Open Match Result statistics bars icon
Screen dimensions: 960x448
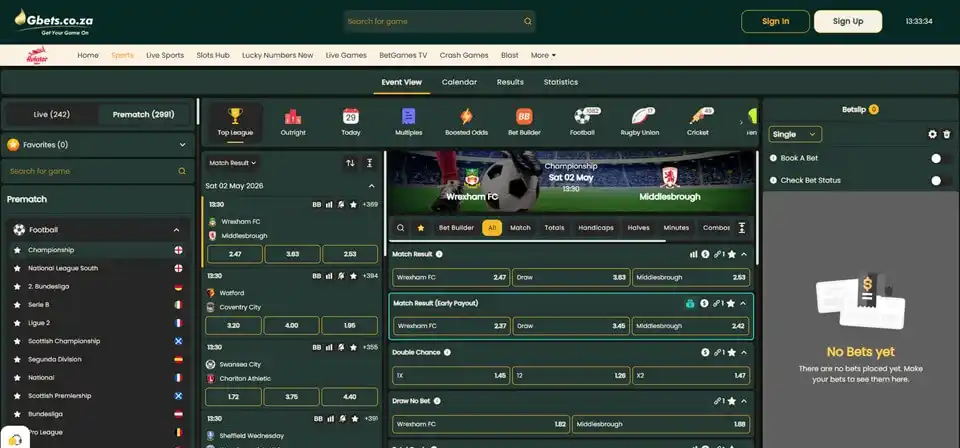[x=694, y=254]
